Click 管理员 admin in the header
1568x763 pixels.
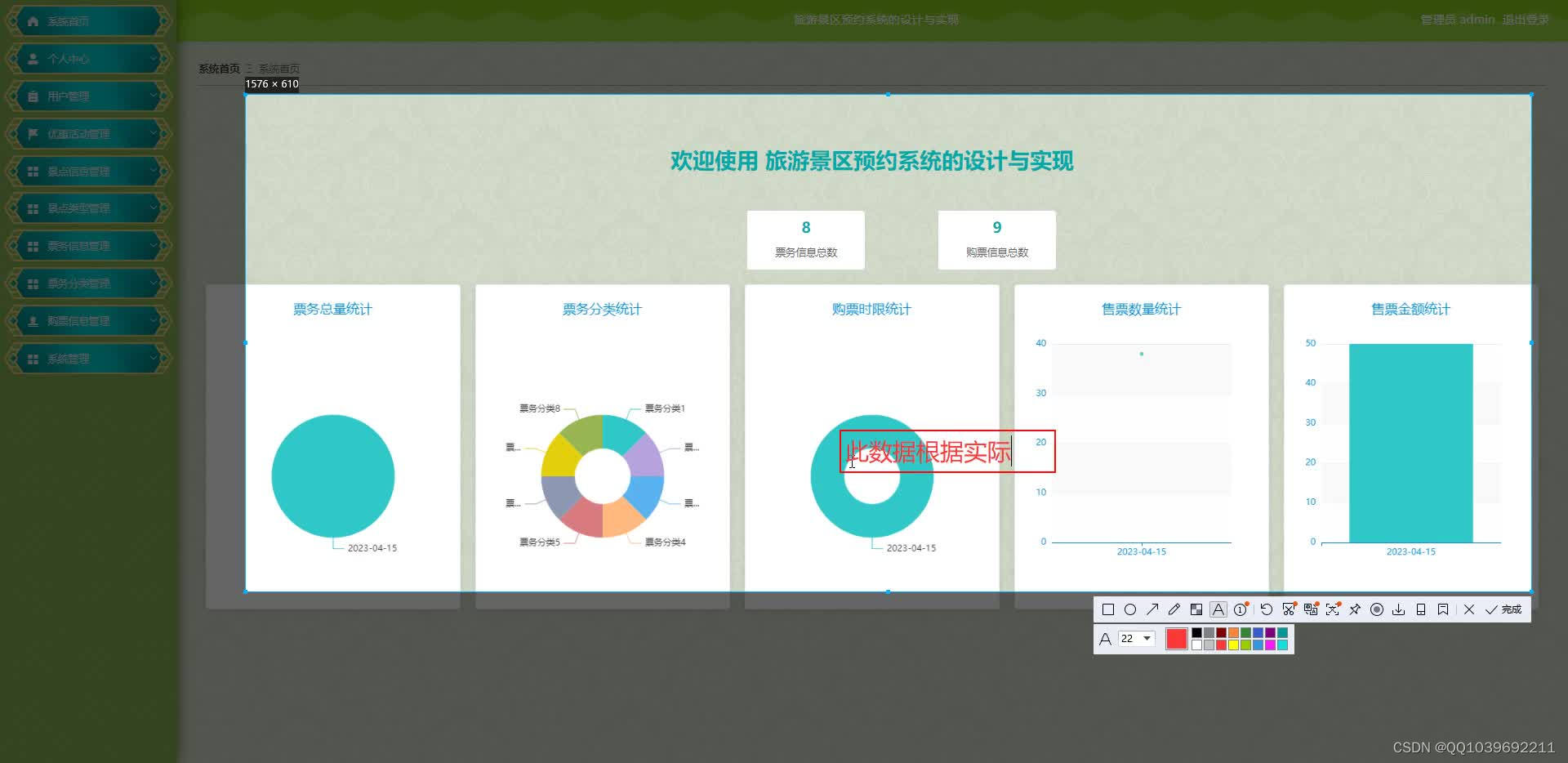[x=1458, y=20]
